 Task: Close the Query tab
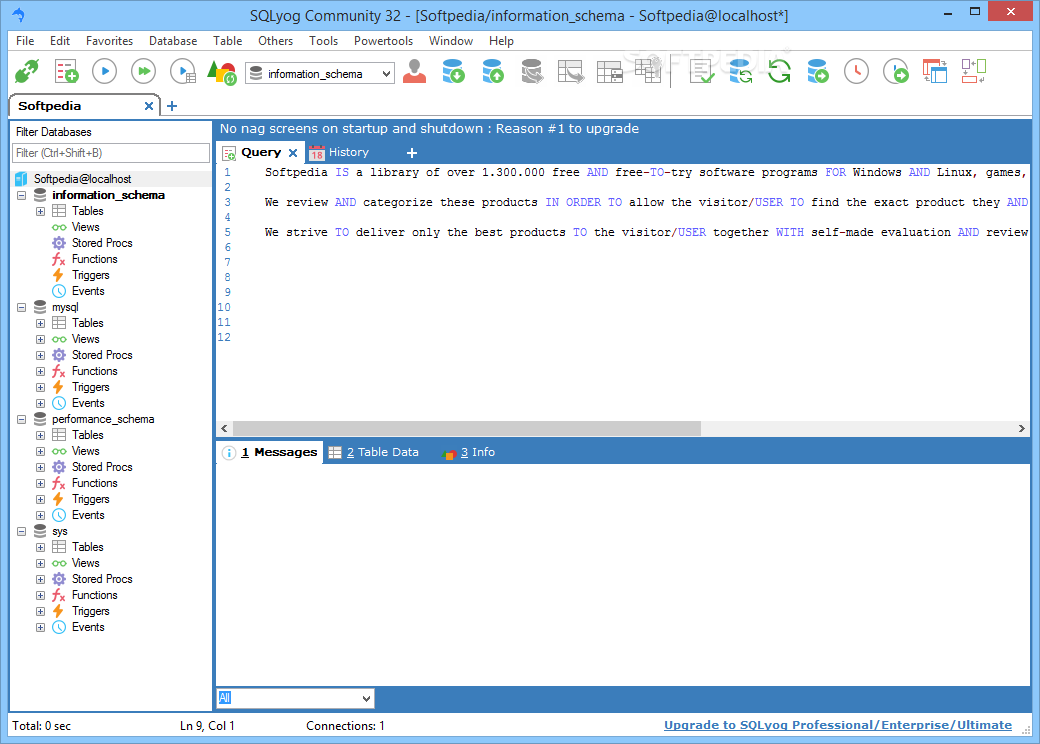[292, 153]
